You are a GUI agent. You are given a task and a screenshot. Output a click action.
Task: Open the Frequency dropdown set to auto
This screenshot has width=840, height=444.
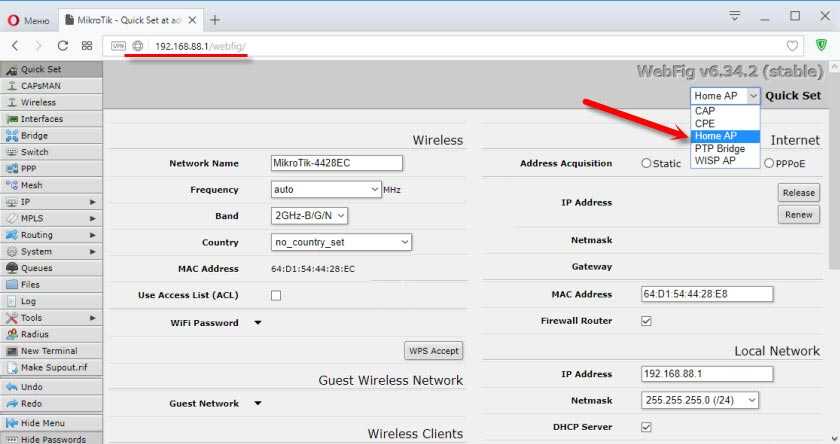point(325,189)
